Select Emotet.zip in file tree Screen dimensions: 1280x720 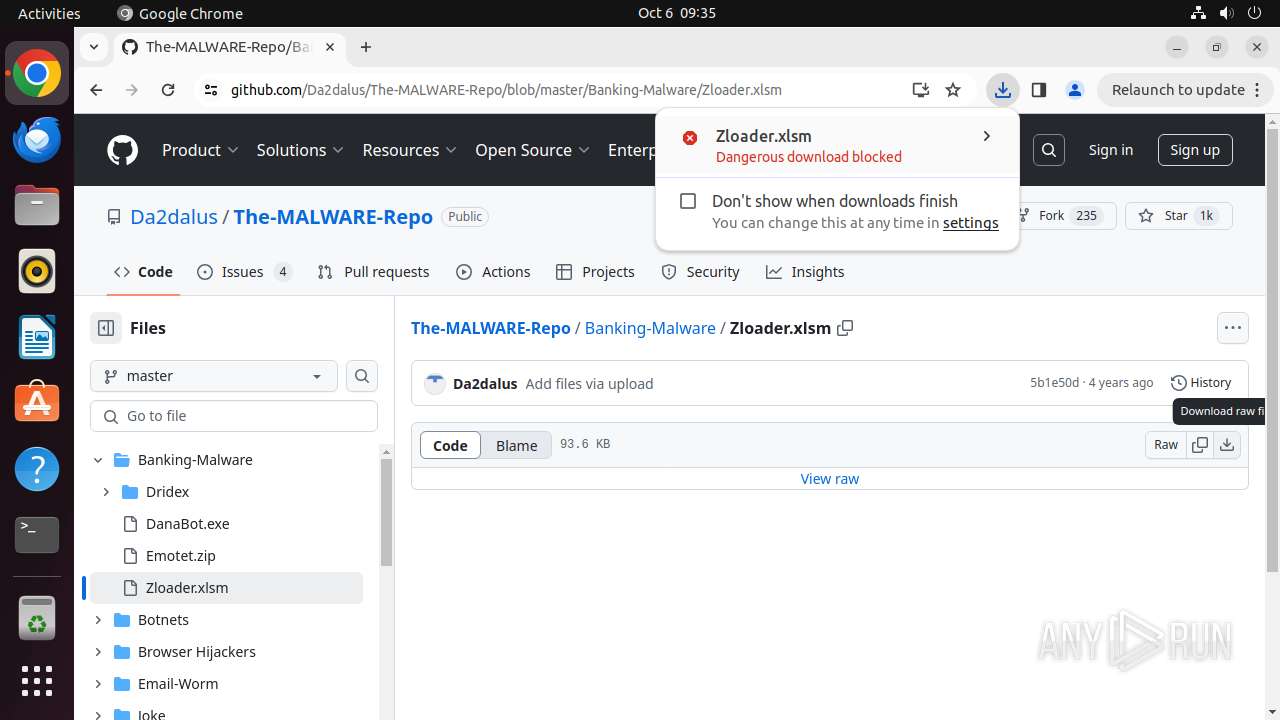tap(180, 556)
